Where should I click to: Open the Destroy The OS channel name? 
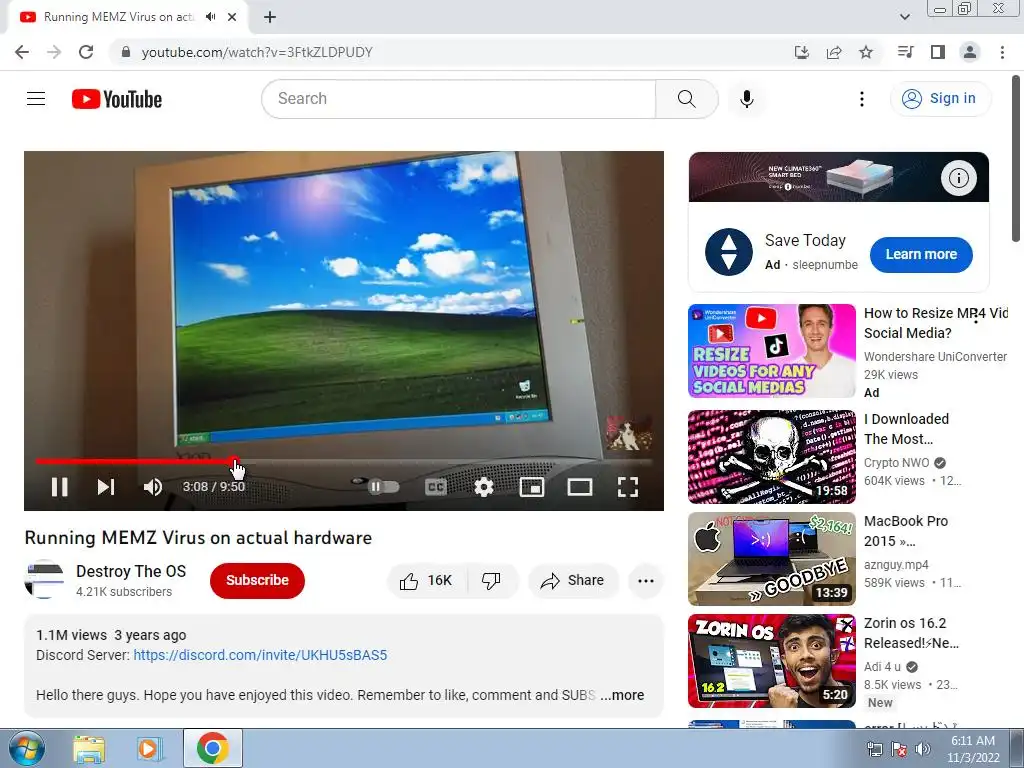131,571
